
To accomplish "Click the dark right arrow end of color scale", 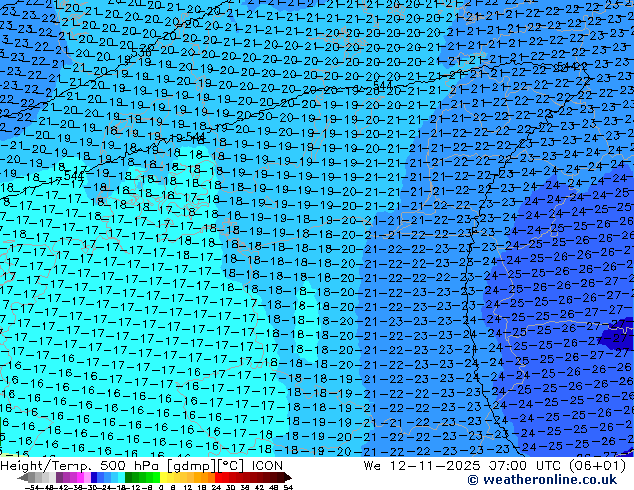I will 288,477.
